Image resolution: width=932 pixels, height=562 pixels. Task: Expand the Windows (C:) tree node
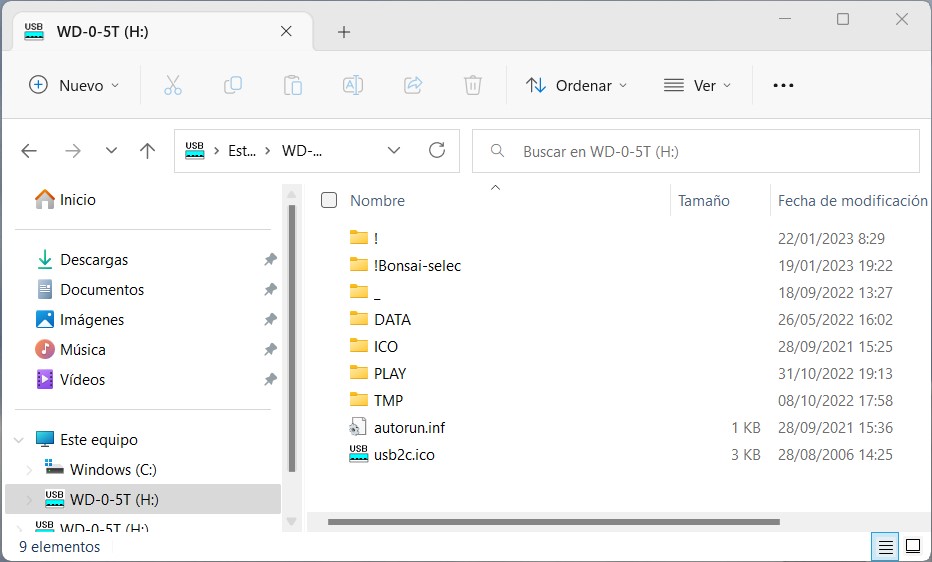(x=29, y=470)
